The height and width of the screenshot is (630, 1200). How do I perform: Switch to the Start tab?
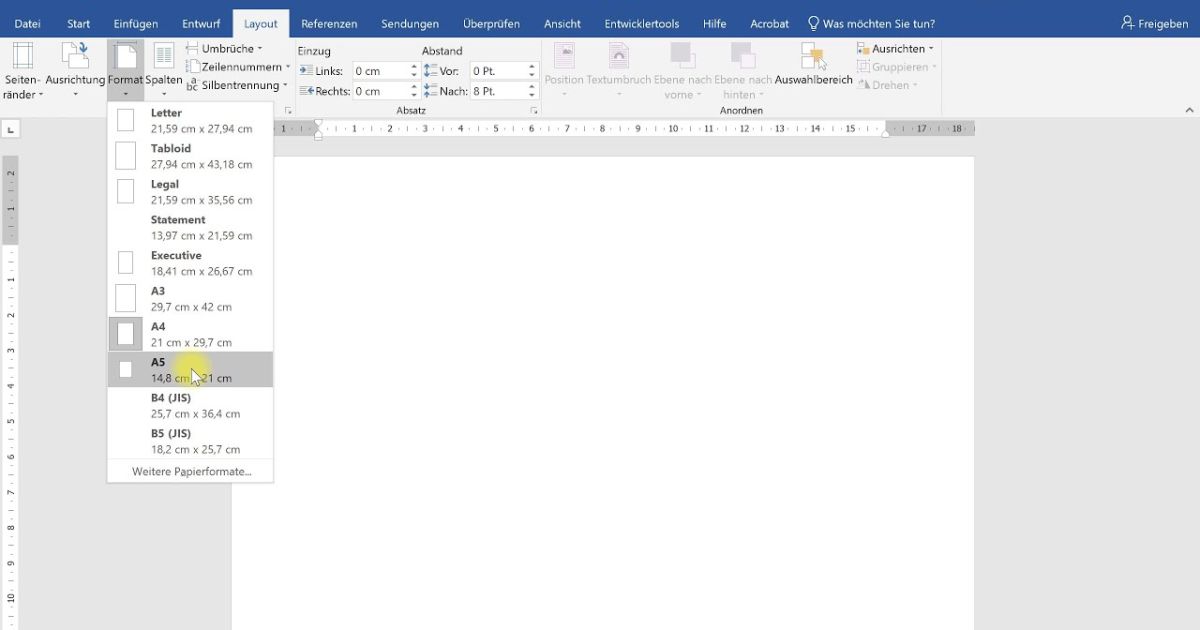click(x=78, y=23)
